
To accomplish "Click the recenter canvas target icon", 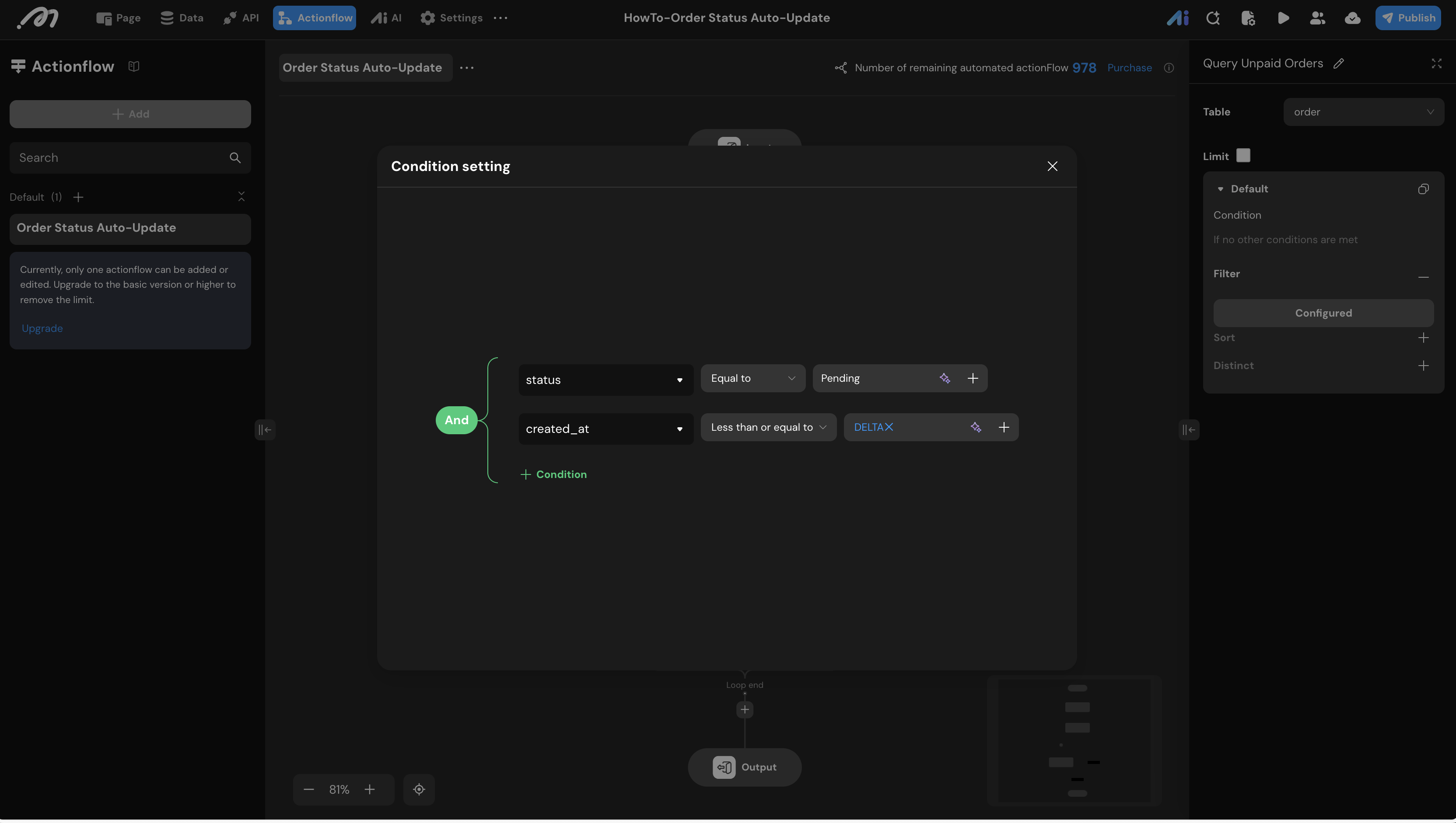I will (x=419, y=790).
